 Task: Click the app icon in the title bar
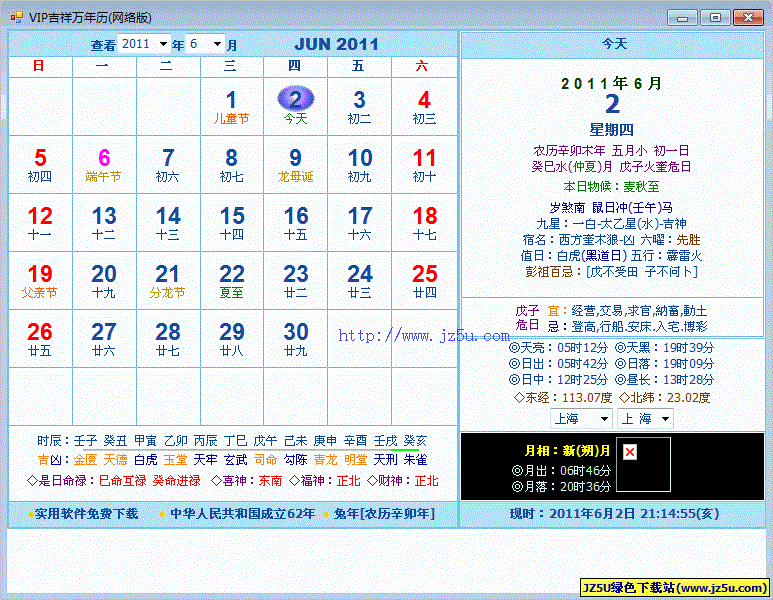pos(15,17)
